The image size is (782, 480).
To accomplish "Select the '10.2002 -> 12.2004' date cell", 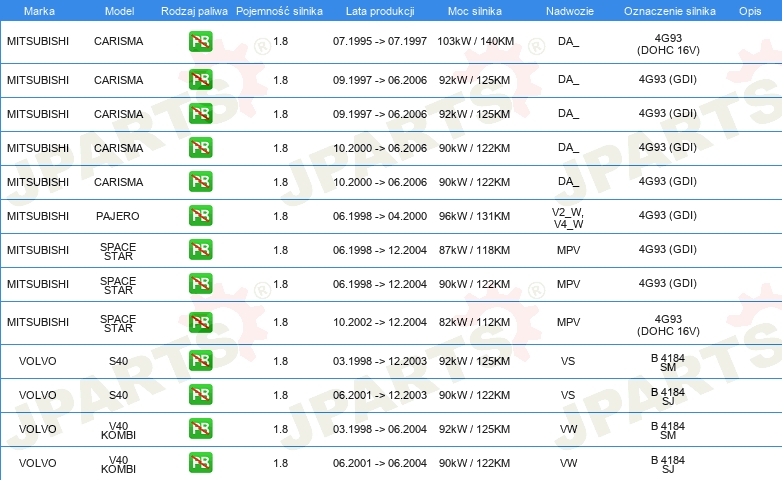I will [380, 322].
